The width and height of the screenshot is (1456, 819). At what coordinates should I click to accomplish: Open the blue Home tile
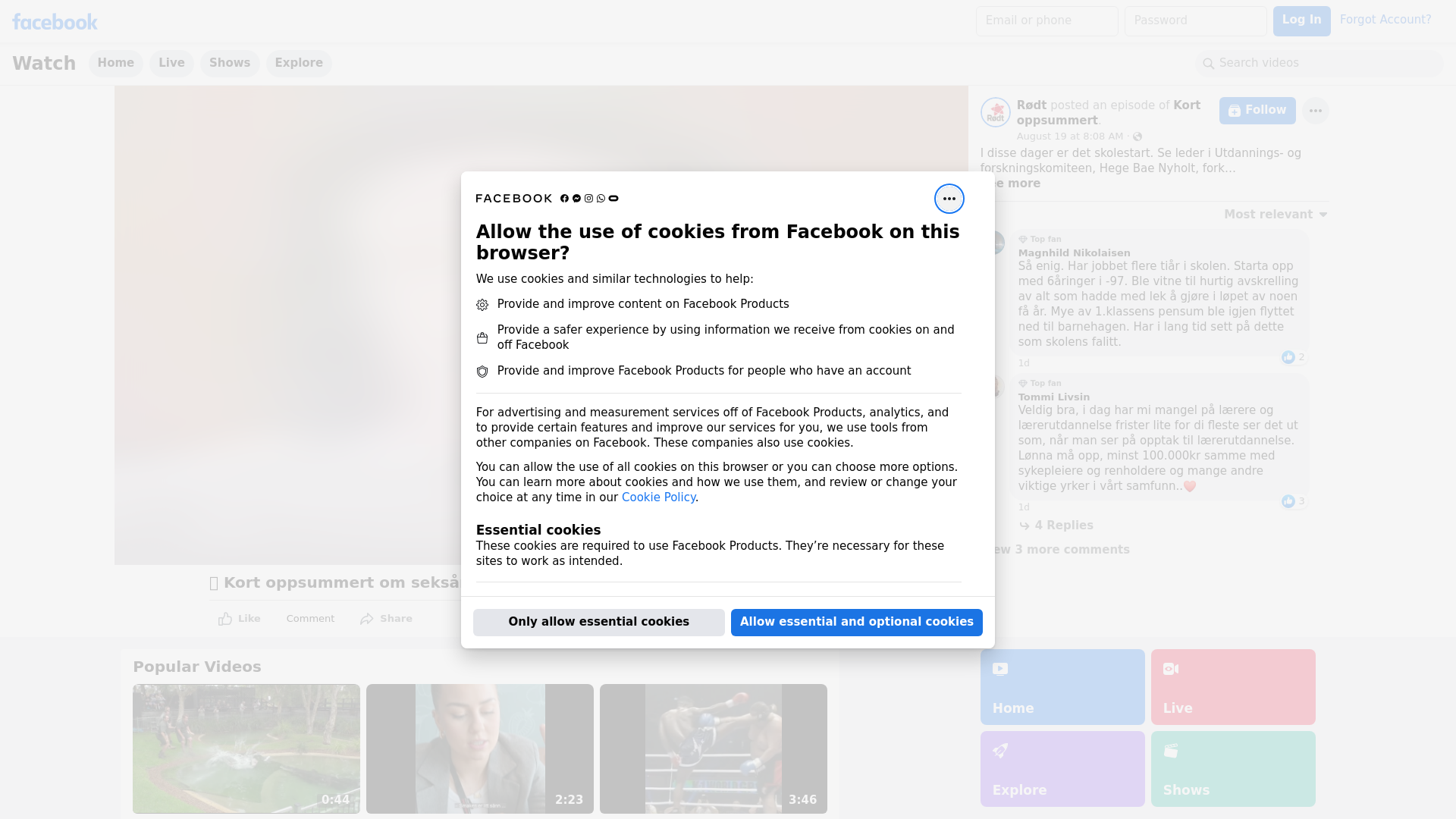point(1062,687)
